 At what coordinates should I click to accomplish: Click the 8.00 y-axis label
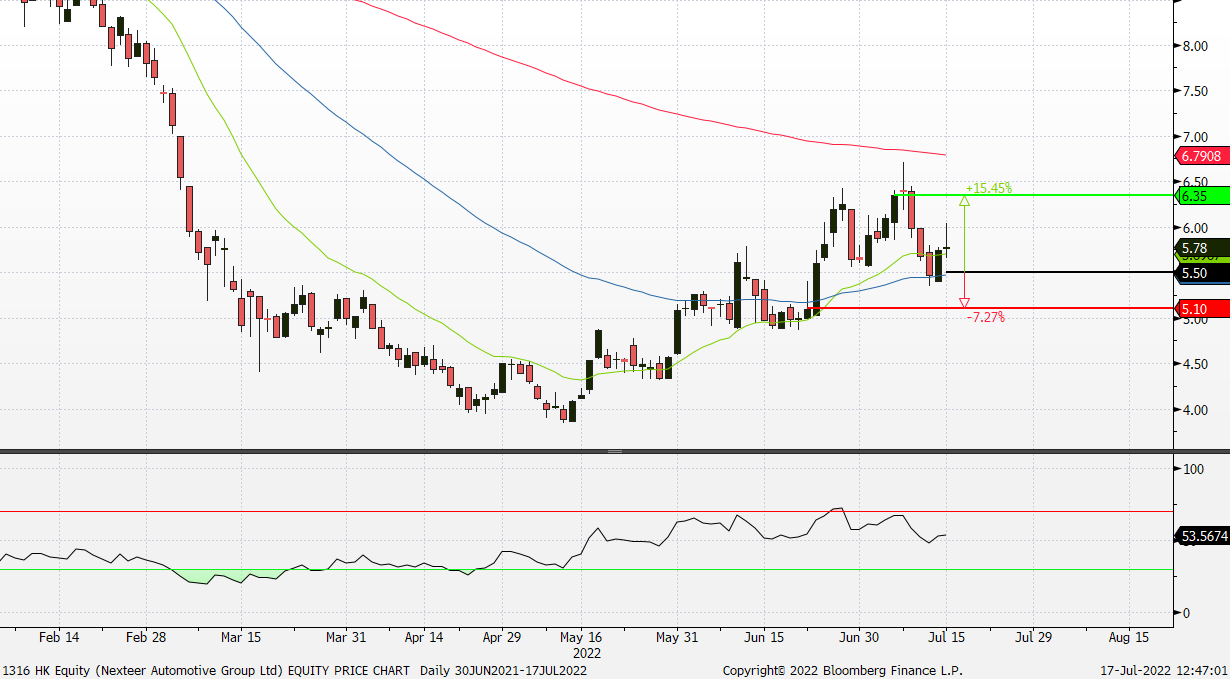[1196, 46]
